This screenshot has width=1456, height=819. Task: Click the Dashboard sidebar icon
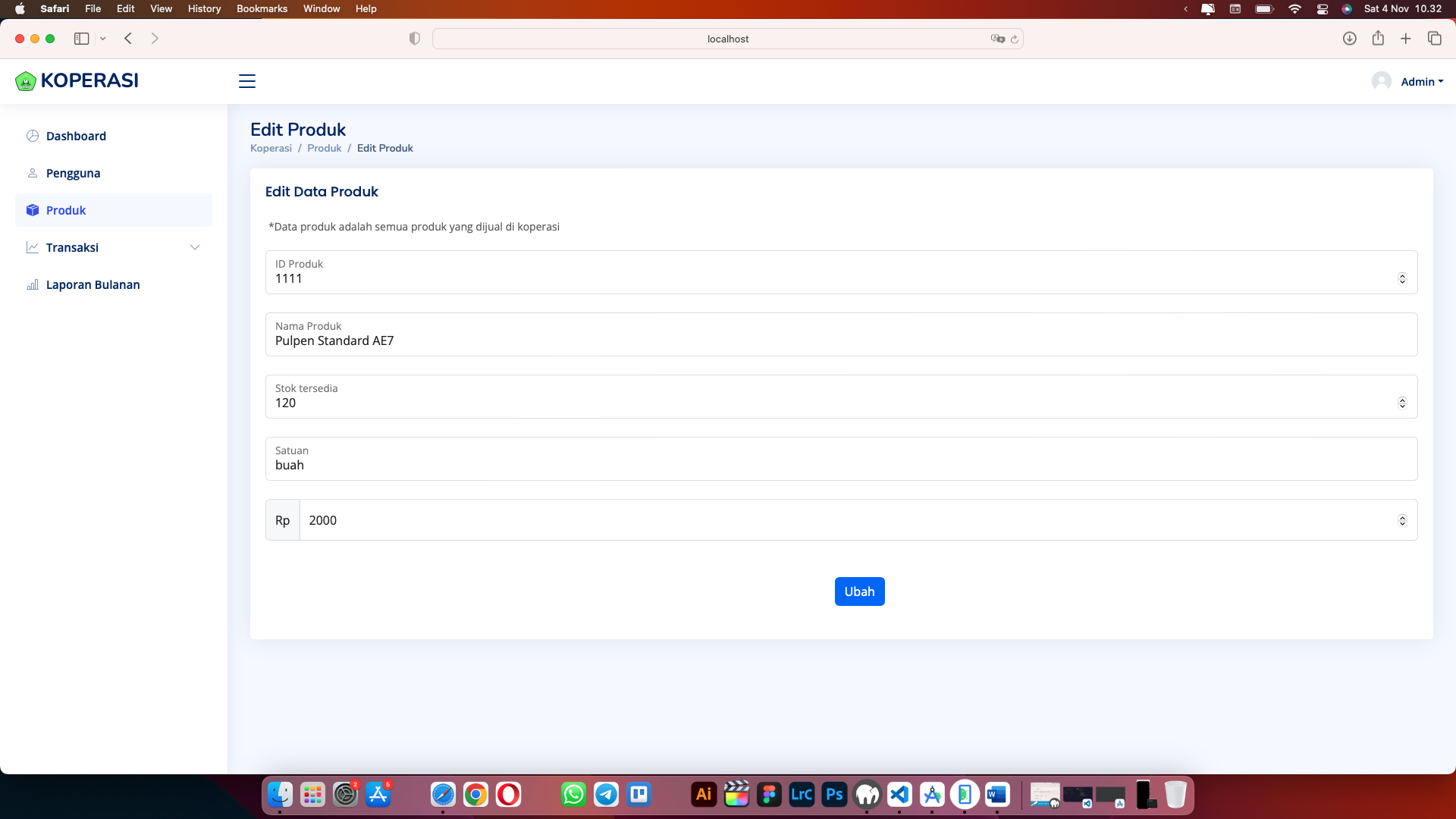click(33, 136)
